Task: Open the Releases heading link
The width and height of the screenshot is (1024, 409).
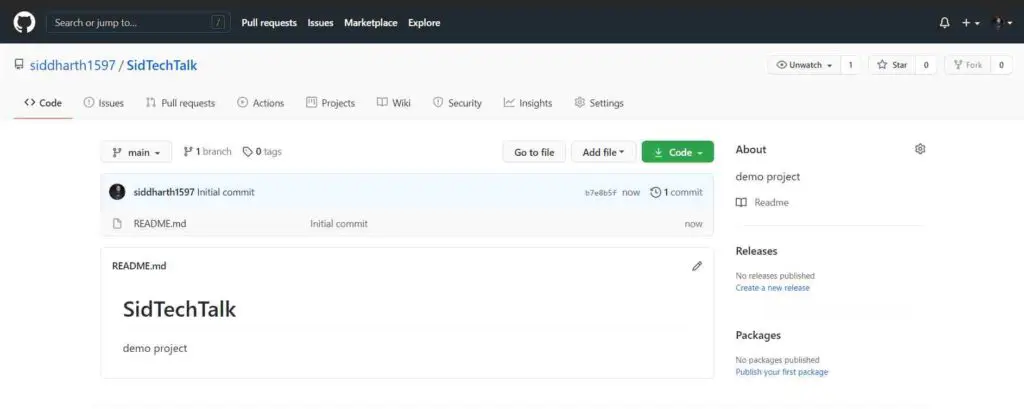Action: (x=756, y=251)
